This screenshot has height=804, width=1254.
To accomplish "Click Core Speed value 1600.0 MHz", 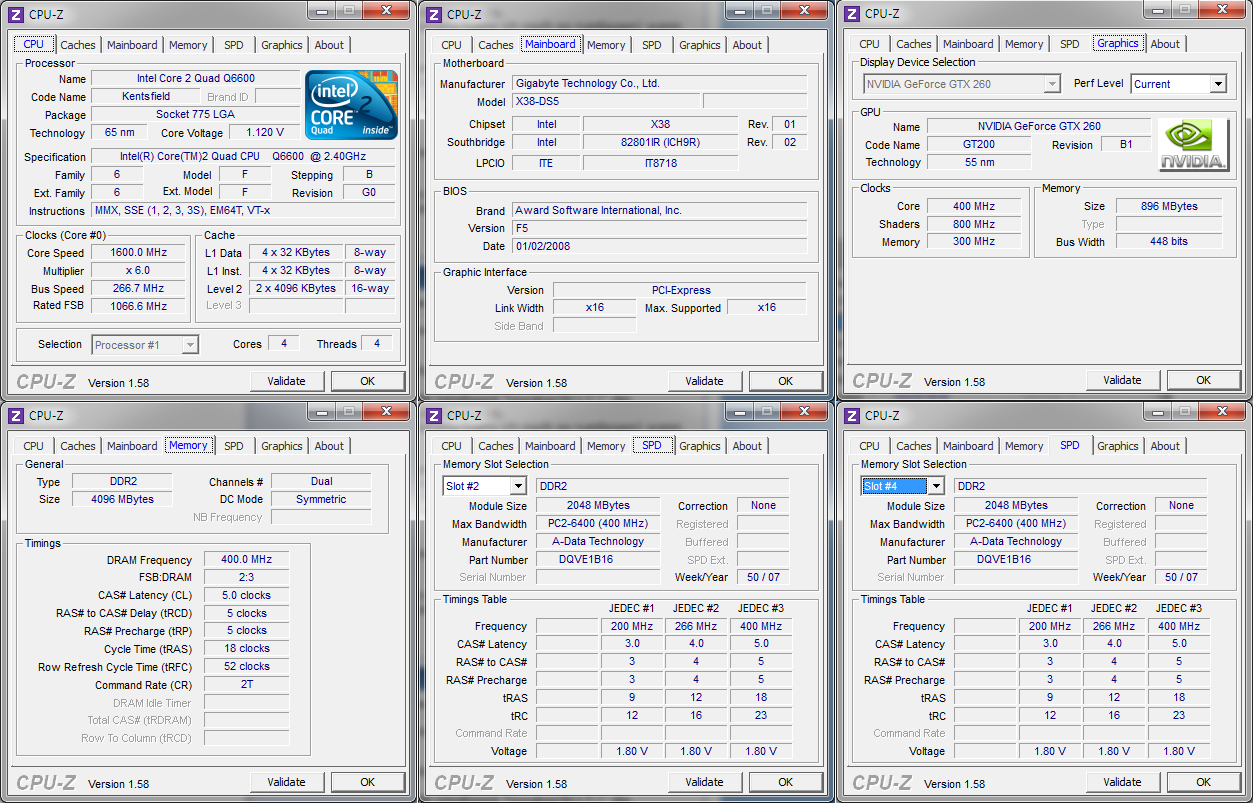I will pyautogui.click(x=139, y=253).
